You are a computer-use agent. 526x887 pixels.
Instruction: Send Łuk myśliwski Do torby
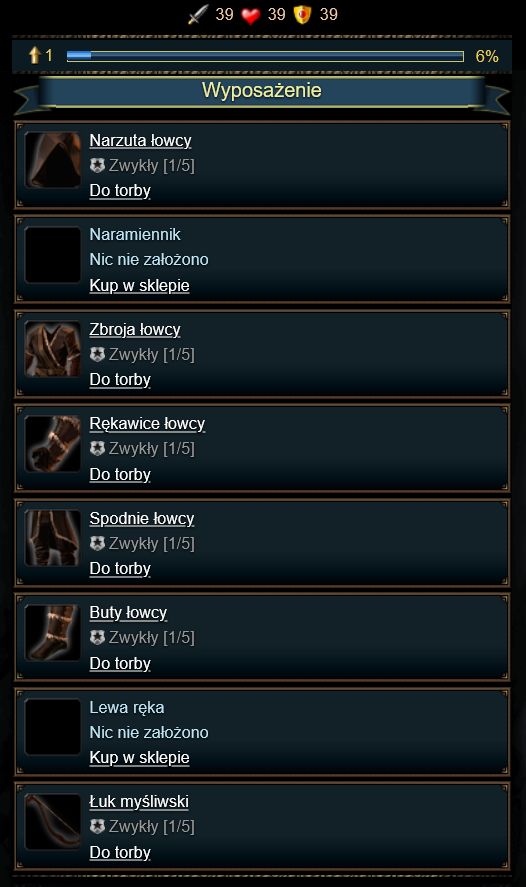[120, 852]
